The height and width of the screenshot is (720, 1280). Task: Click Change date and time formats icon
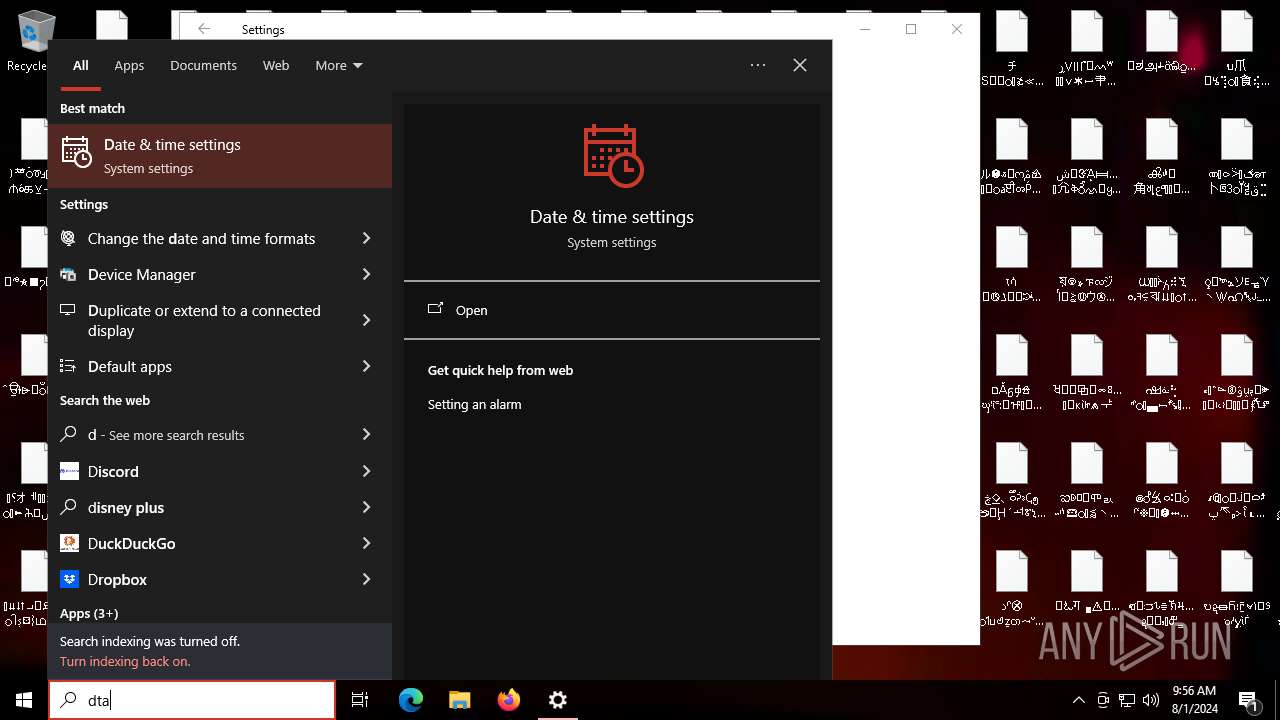tap(68, 238)
